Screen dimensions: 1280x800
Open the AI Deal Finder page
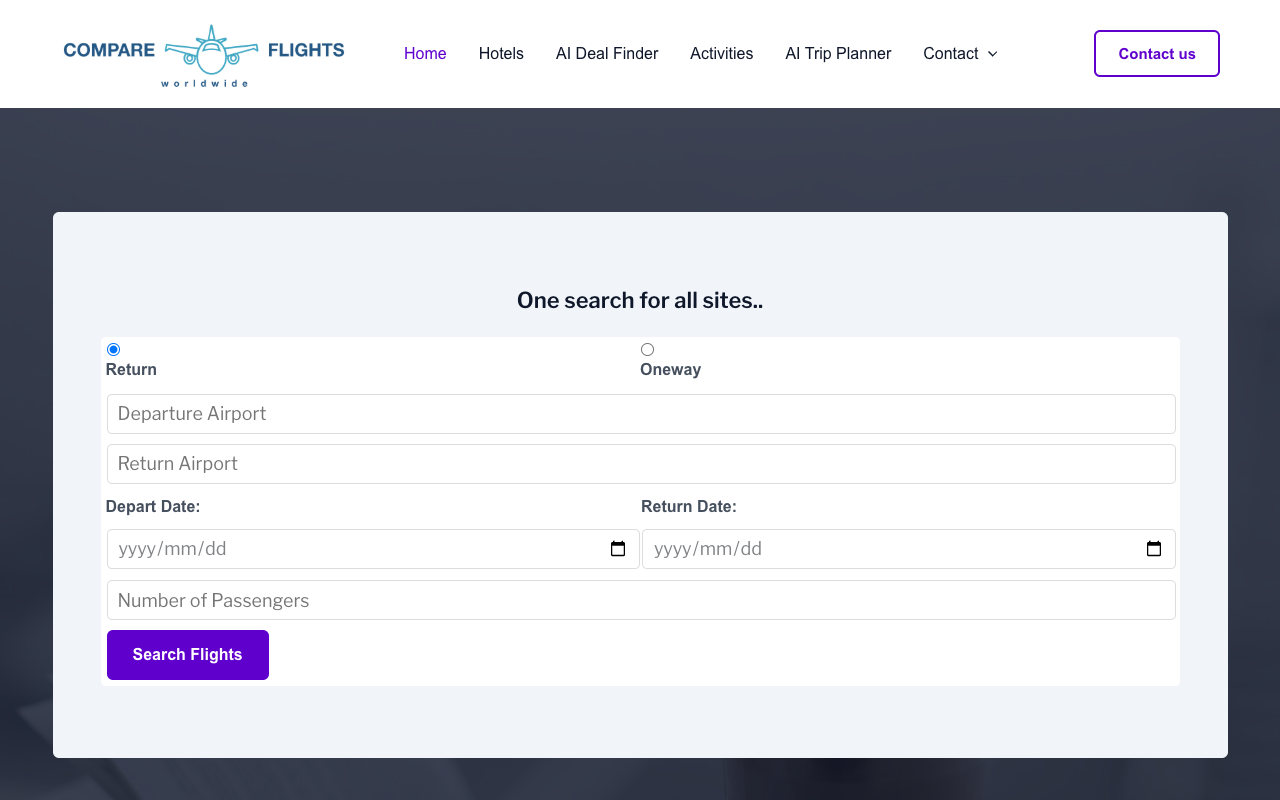[607, 54]
